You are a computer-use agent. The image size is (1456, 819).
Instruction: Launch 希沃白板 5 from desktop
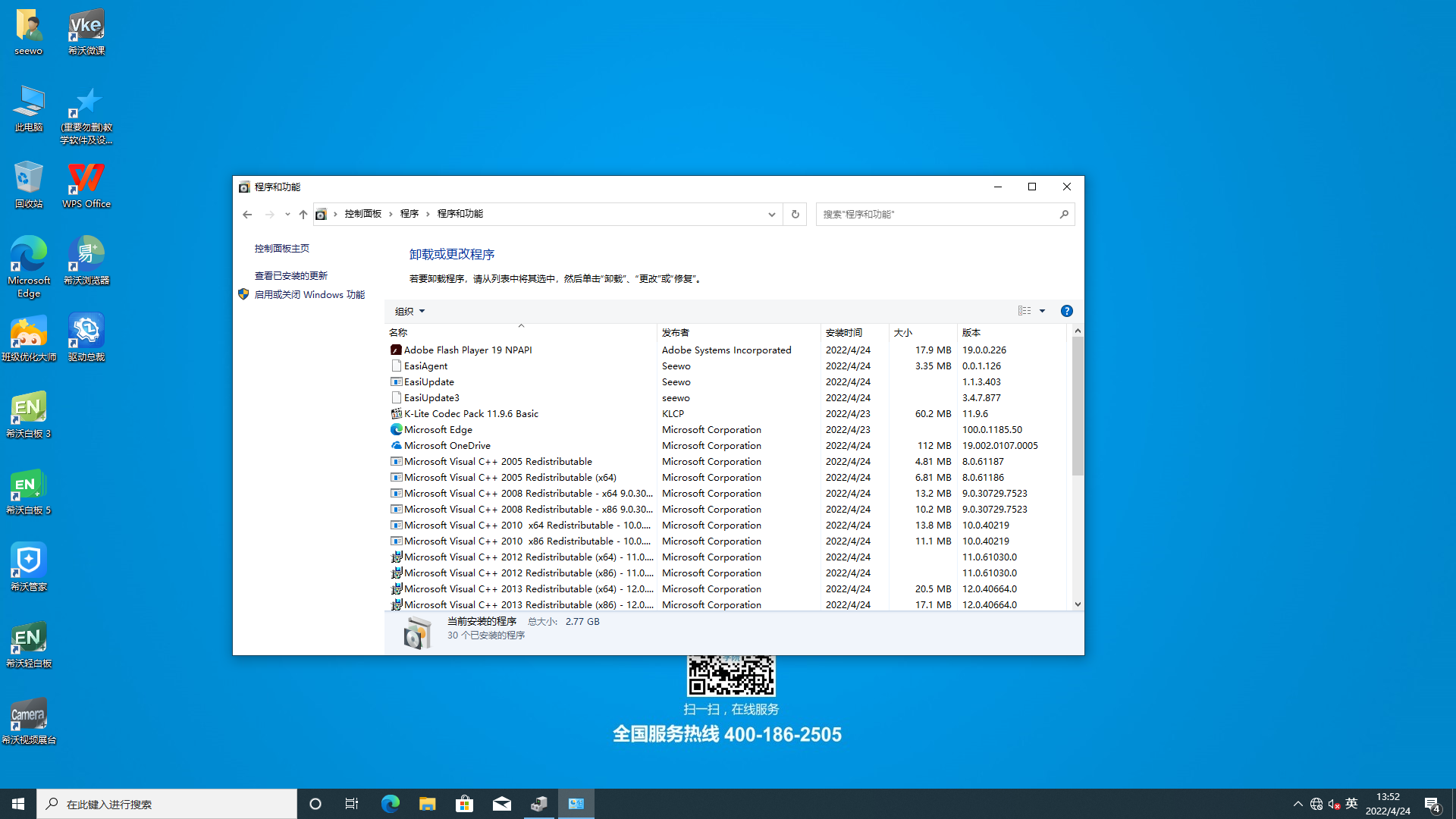29,492
